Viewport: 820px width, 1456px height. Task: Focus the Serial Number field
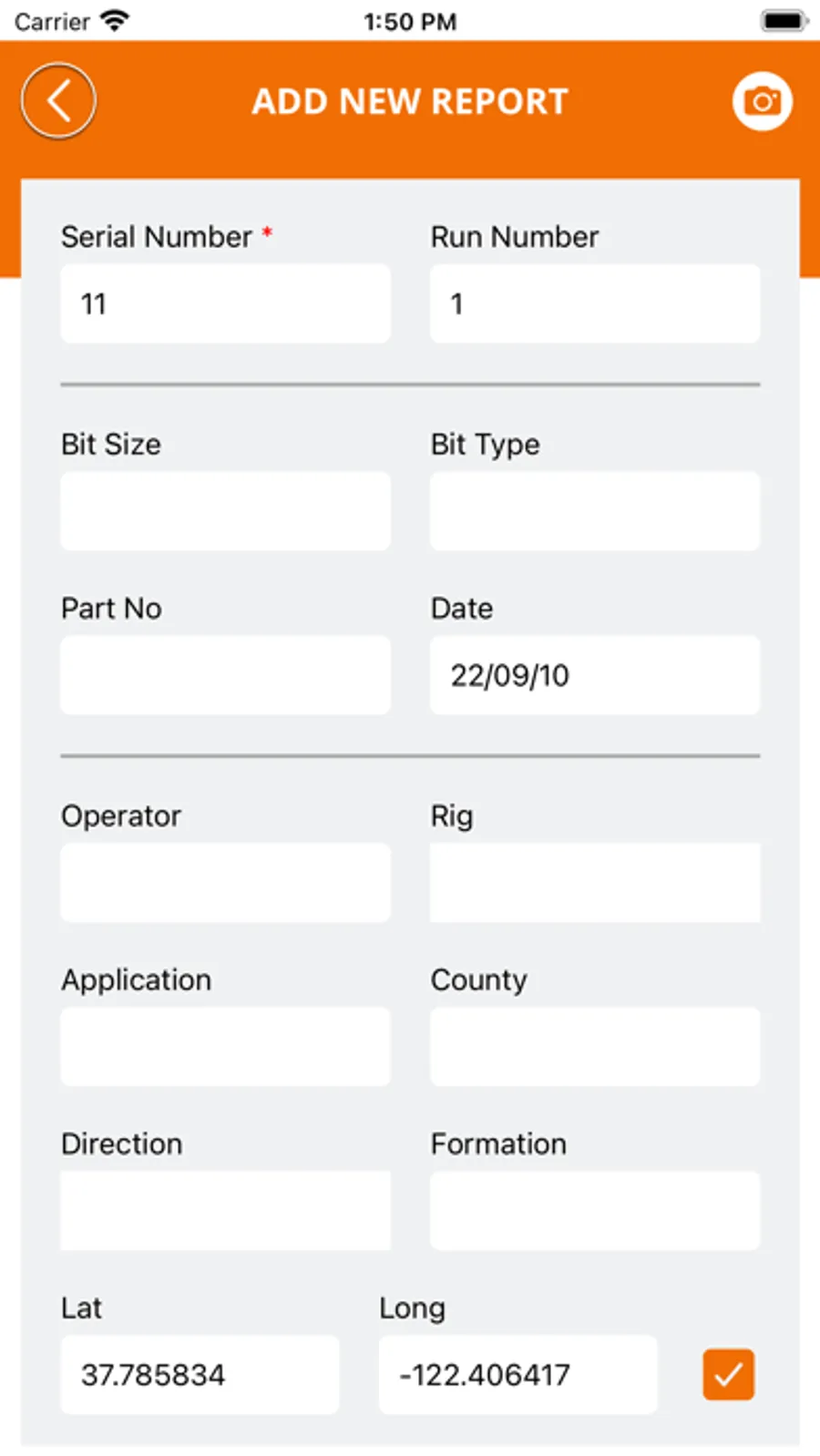pyautogui.click(x=225, y=303)
